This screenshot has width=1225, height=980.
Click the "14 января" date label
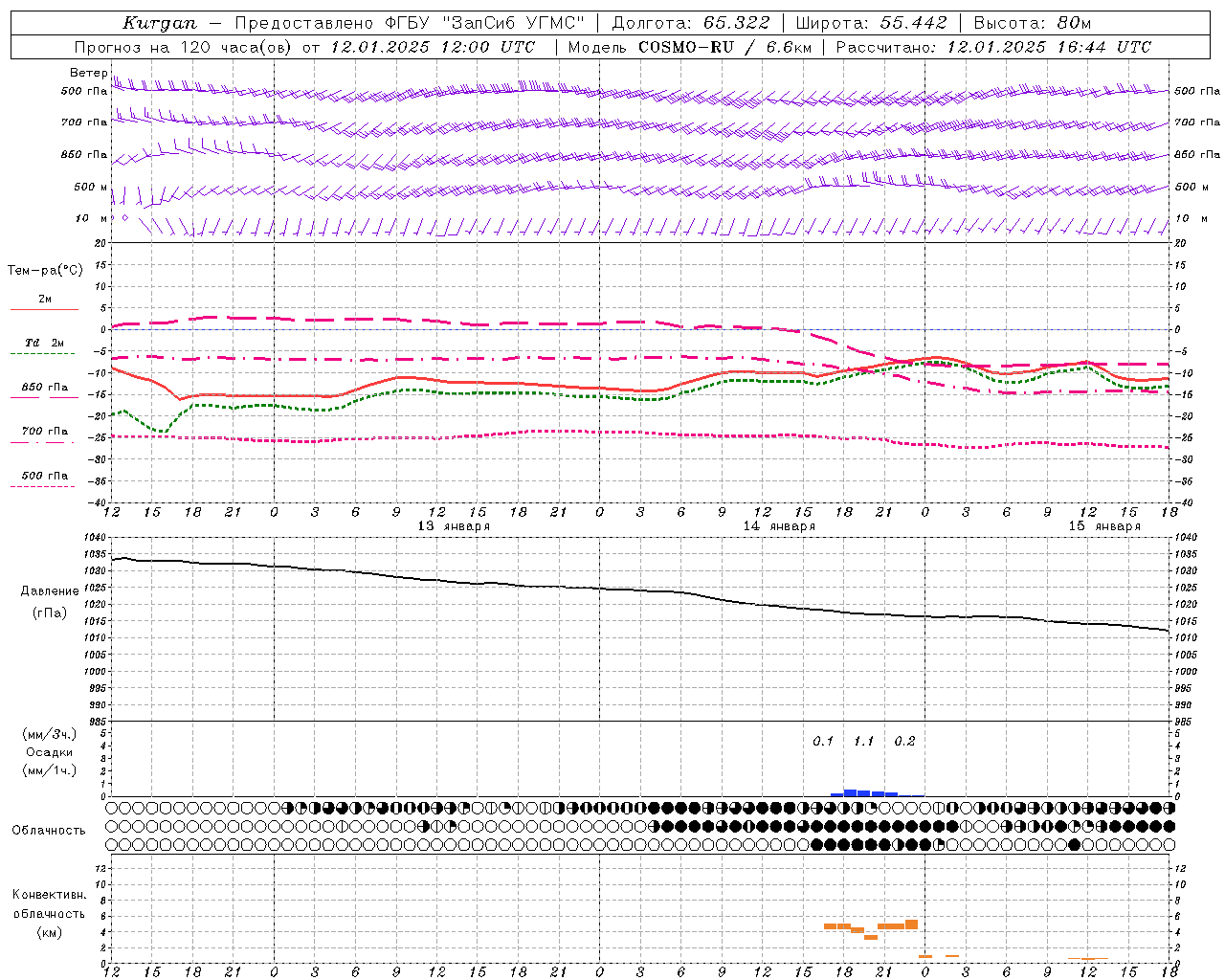click(x=779, y=526)
